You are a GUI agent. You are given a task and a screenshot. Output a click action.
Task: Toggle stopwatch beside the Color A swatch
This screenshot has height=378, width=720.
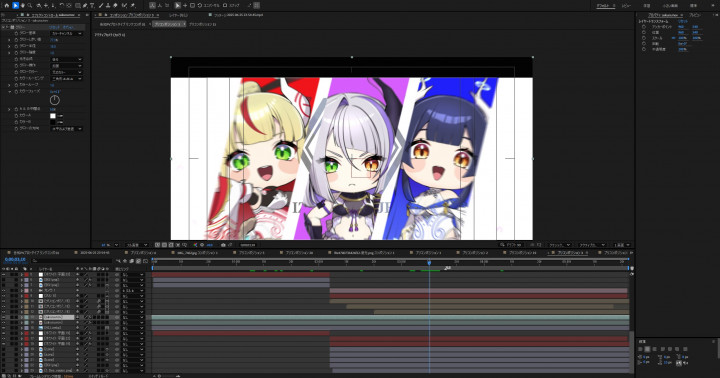(17, 116)
